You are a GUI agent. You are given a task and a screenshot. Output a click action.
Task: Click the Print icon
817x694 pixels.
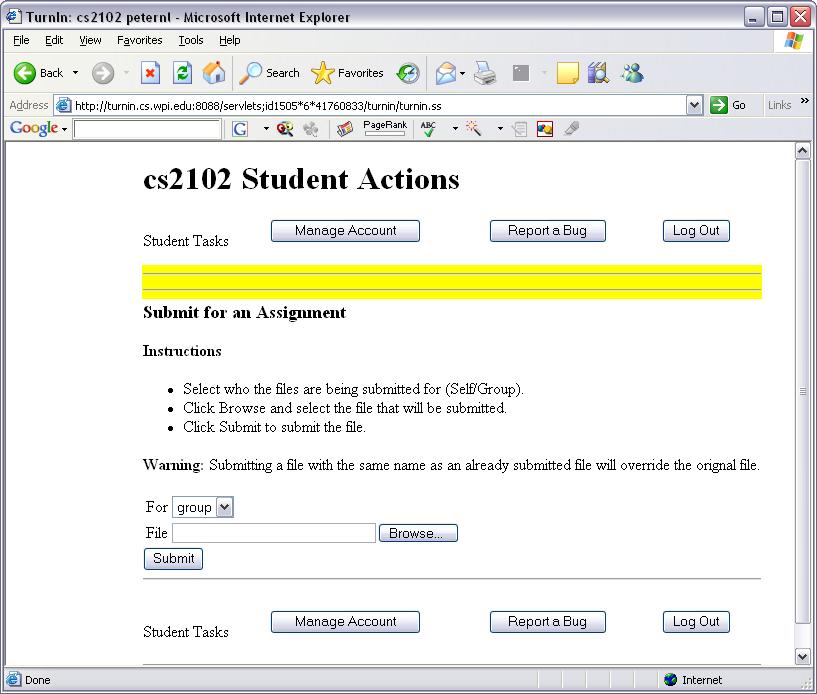485,73
